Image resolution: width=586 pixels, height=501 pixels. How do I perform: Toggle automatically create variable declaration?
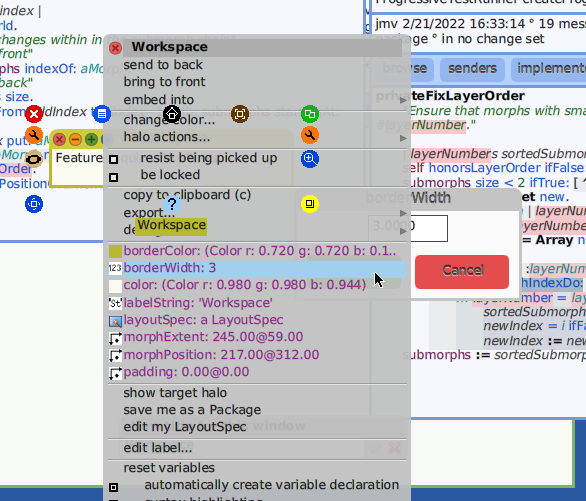pyautogui.click(x=114, y=487)
